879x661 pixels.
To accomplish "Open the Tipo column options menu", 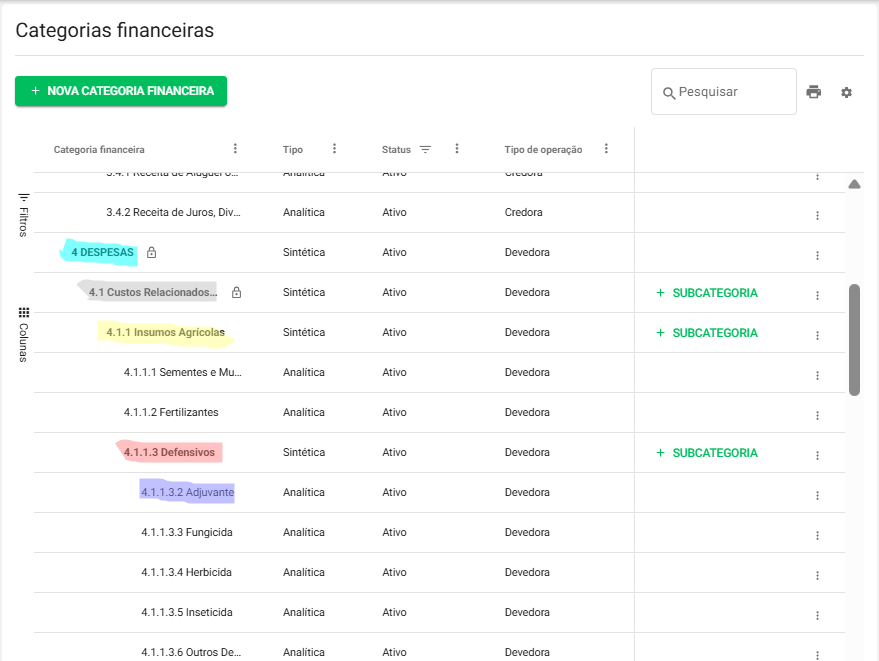I will pyautogui.click(x=334, y=149).
